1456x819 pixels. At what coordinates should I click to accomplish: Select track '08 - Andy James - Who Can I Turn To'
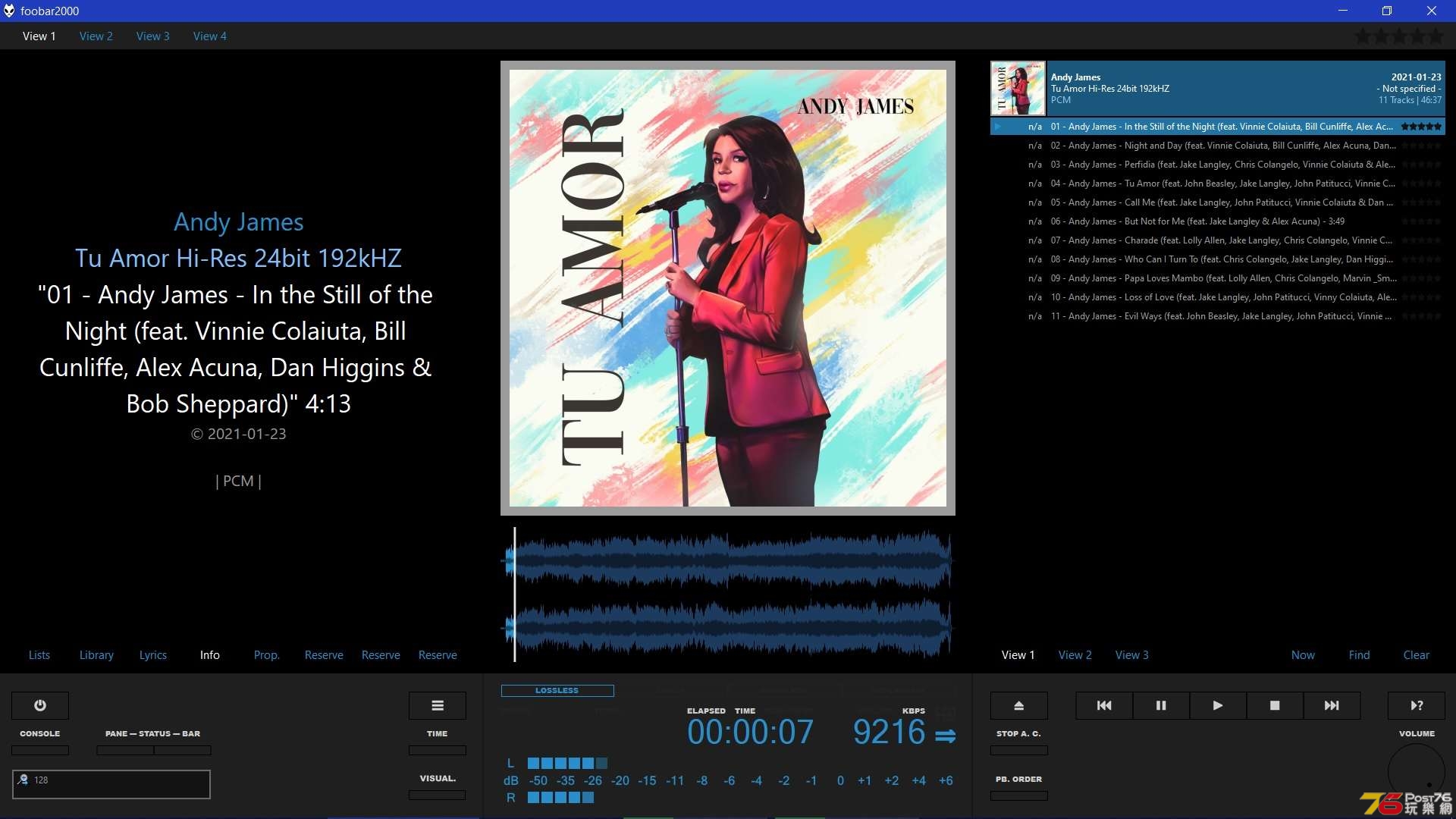[1218, 259]
